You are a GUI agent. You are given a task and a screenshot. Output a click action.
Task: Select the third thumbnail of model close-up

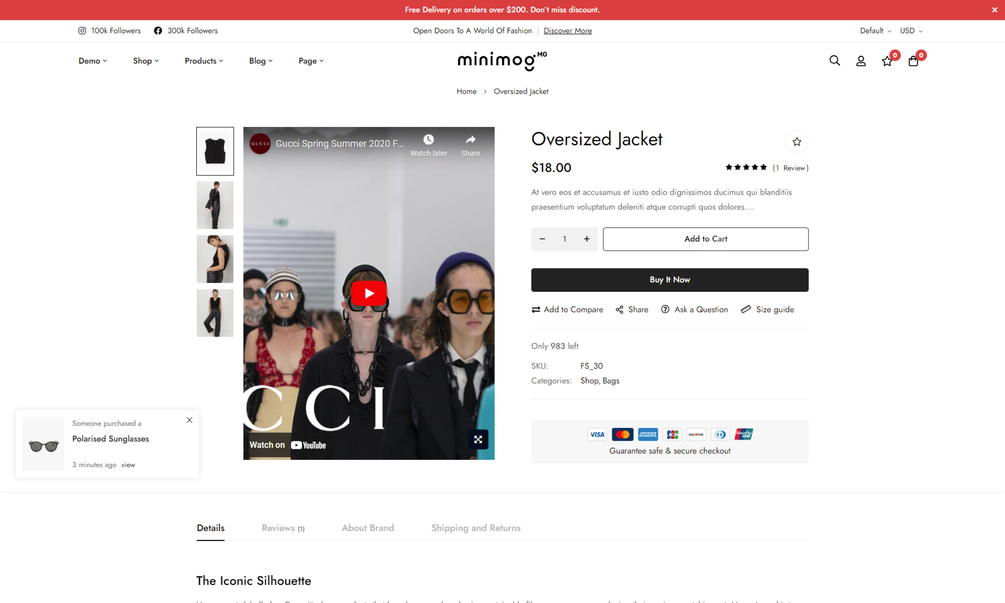click(x=215, y=259)
